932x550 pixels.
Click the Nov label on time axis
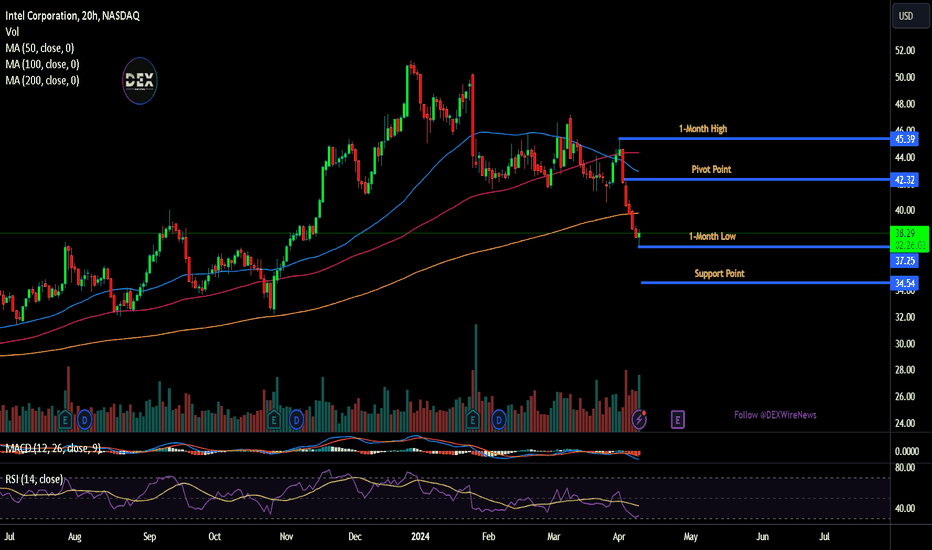coord(286,537)
